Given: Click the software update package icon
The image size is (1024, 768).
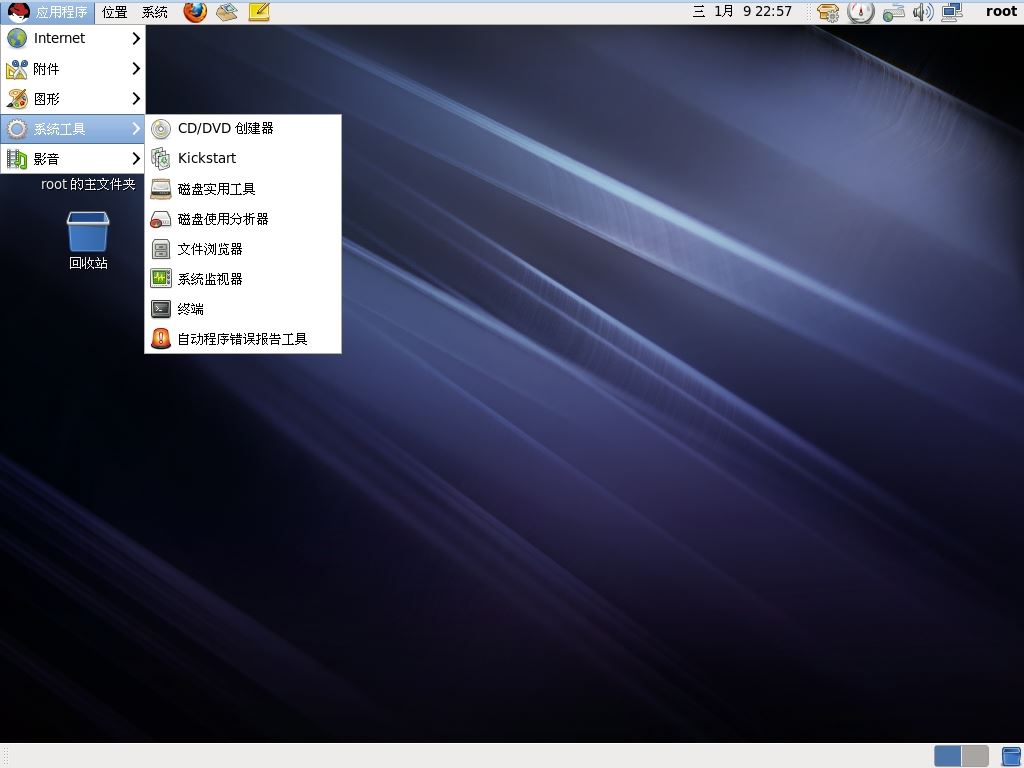Looking at the screenshot, I should coord(828,12).
